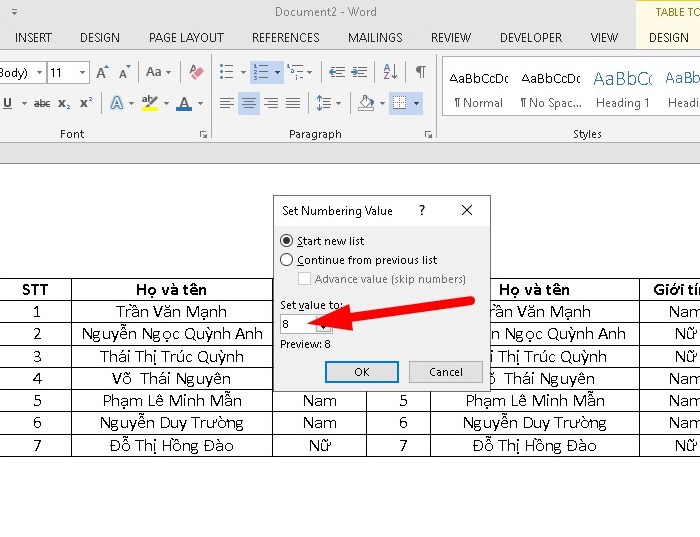Viewport: 700px width, 537px height.
Task: Open the DESIGN ribbon tab beside INSERT
Action: click(x=100, y=37)
